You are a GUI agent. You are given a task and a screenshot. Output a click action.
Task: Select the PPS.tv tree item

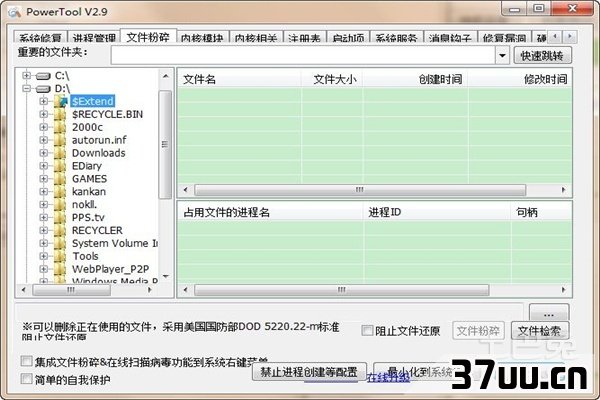point(88,217)
